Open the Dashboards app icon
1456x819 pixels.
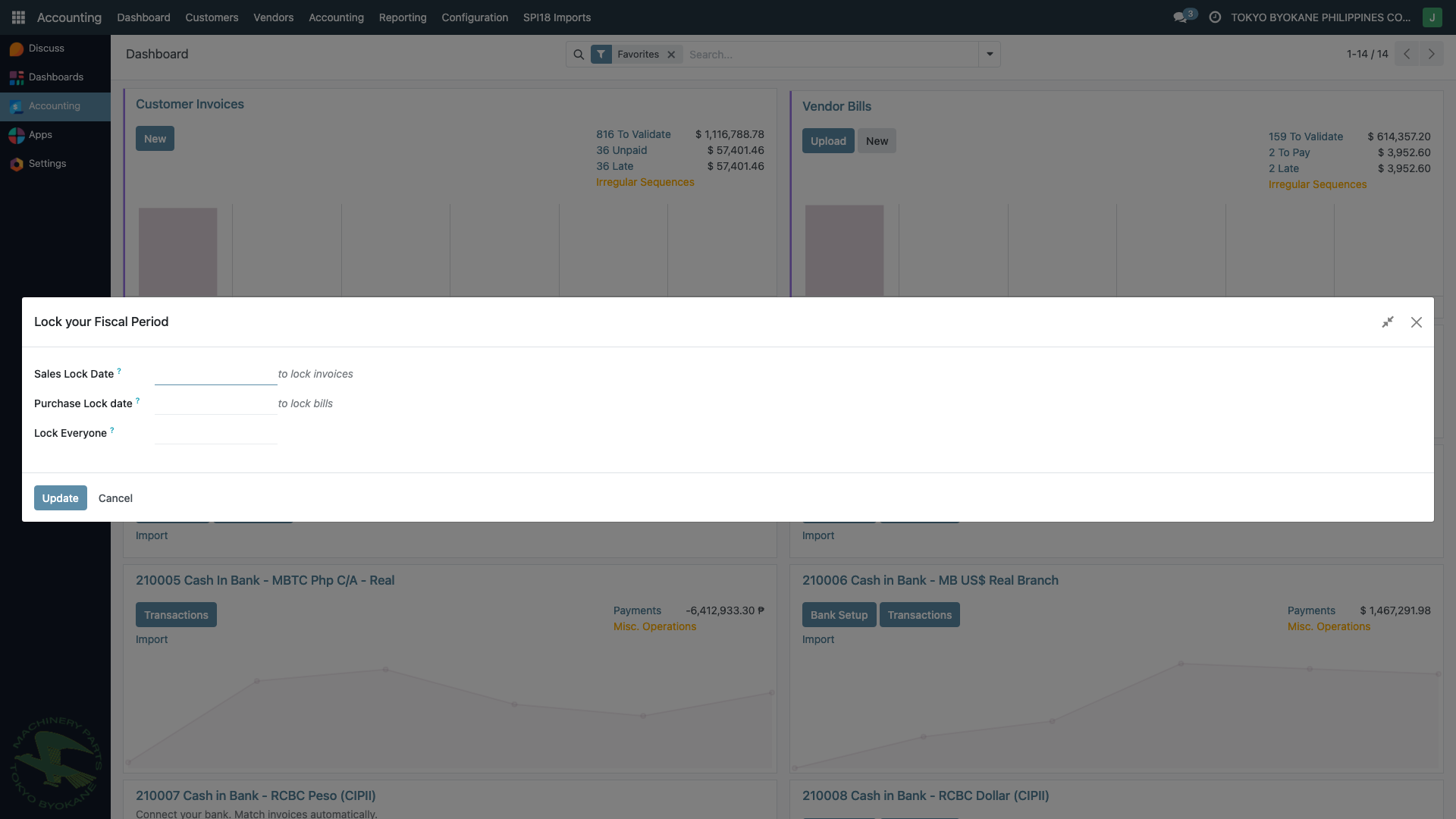coord(17,77)
